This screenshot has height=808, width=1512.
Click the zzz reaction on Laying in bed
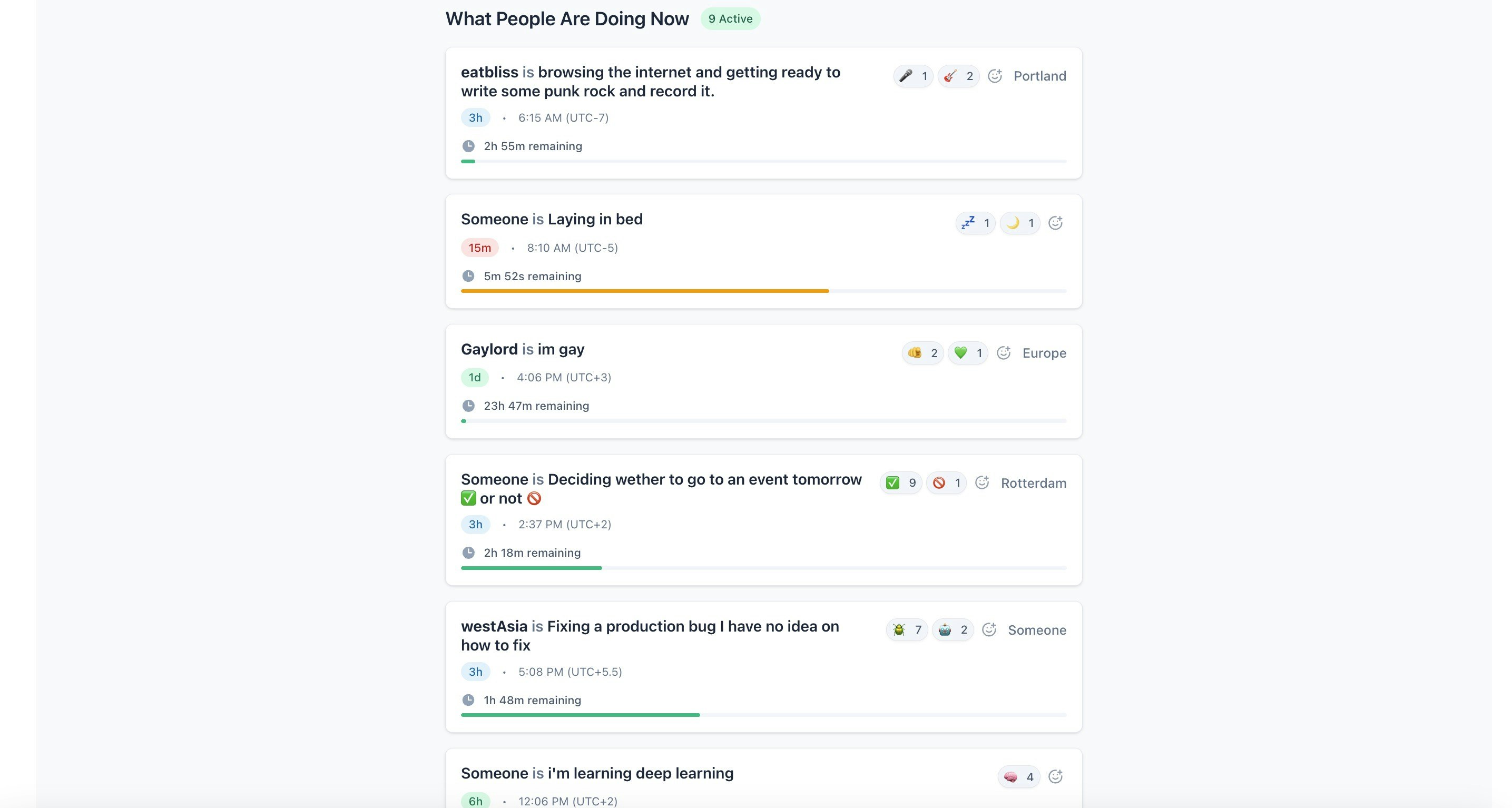point(975,223)
